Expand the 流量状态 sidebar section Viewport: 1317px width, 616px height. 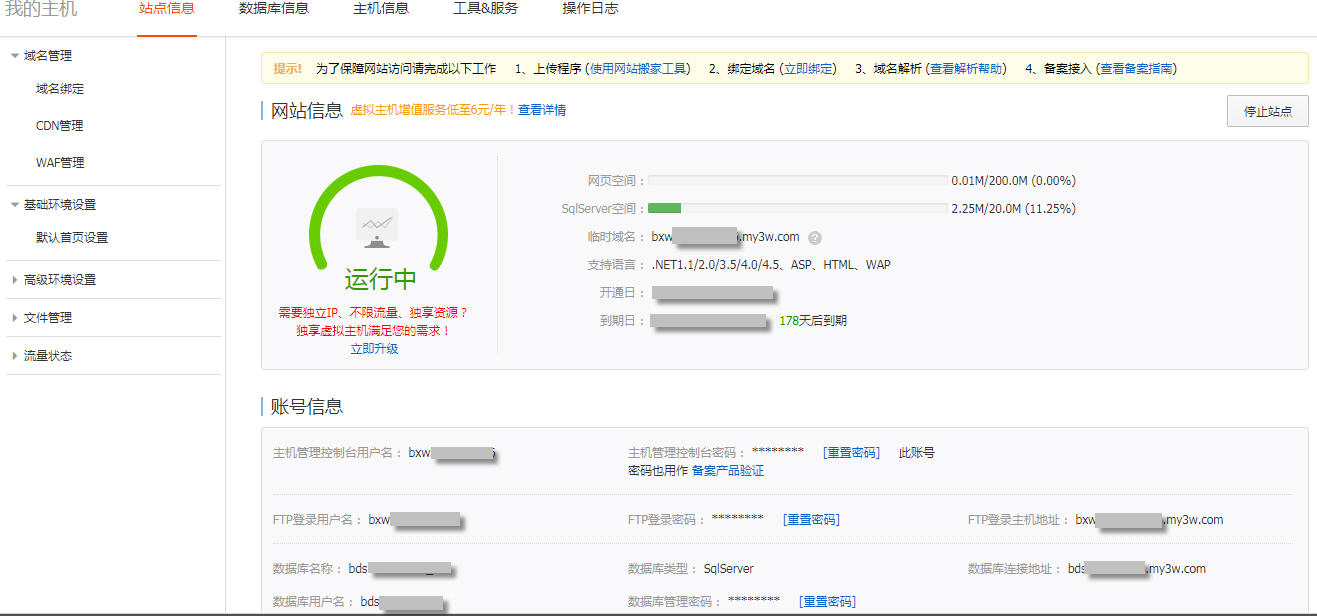pyautogui.click(x=47, y=356)
